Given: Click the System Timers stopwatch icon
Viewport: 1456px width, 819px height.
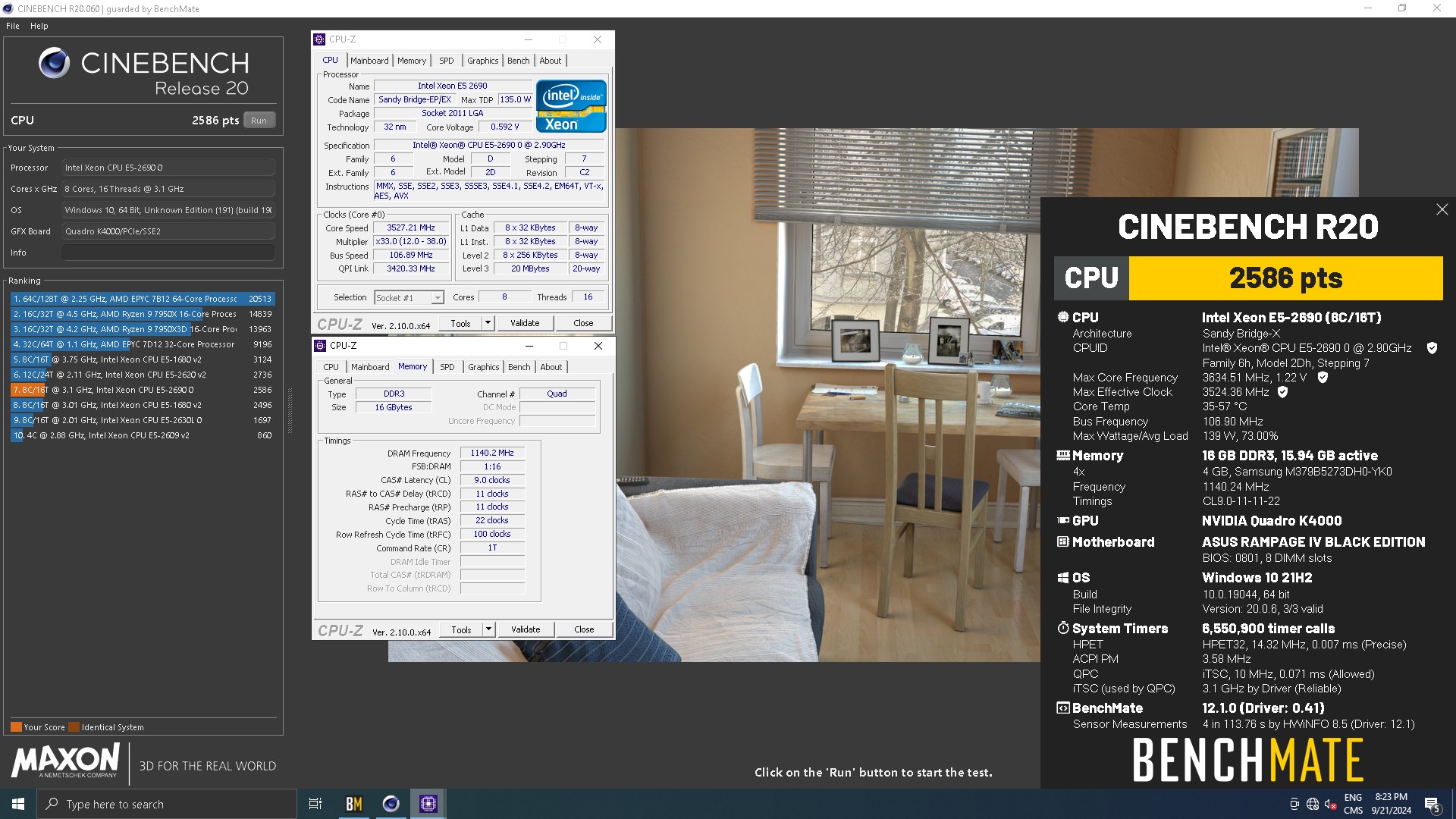Looking at the screenshot, I should 1063,629.
